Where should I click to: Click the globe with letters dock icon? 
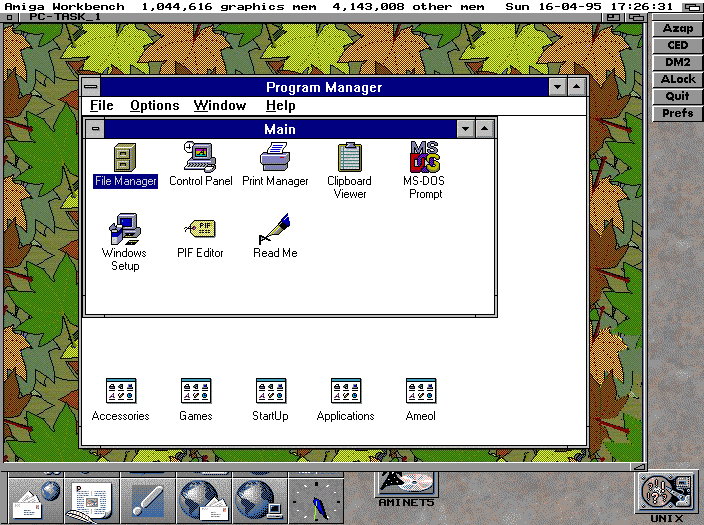coord(204,500)
